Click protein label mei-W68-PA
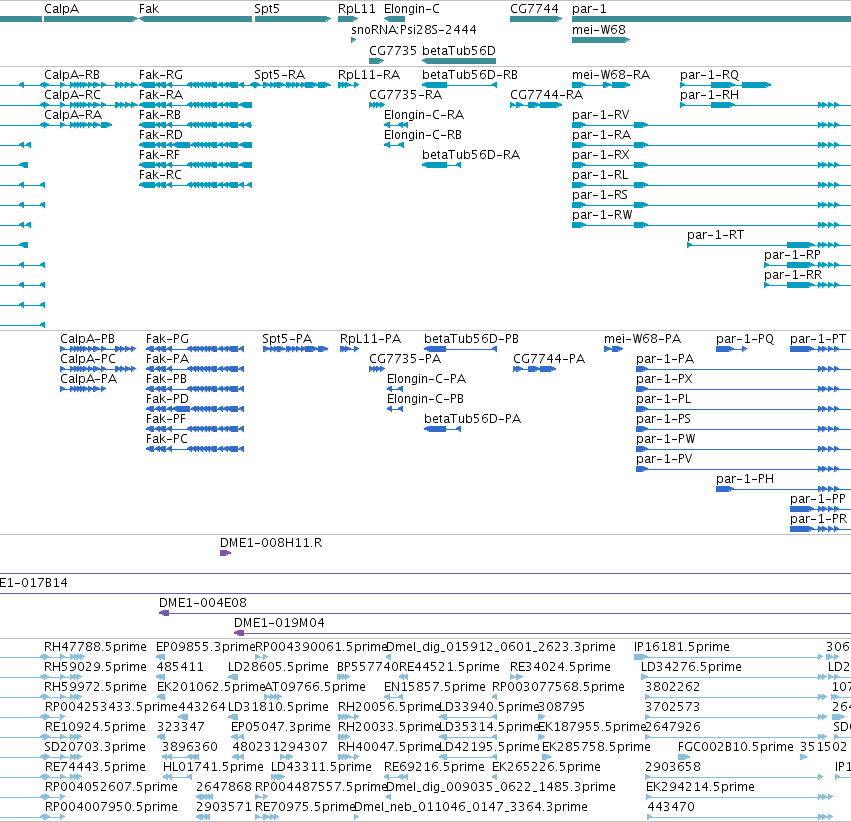The image size is (851, 822). pos(642,339)
